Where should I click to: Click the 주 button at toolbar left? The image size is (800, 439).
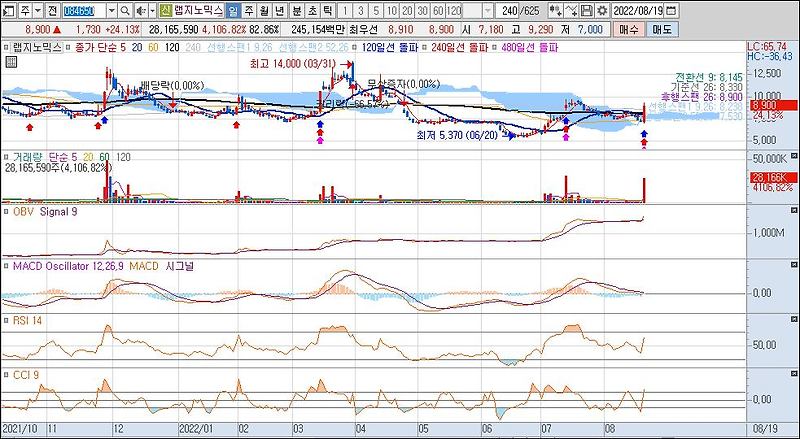coord(26,10)
